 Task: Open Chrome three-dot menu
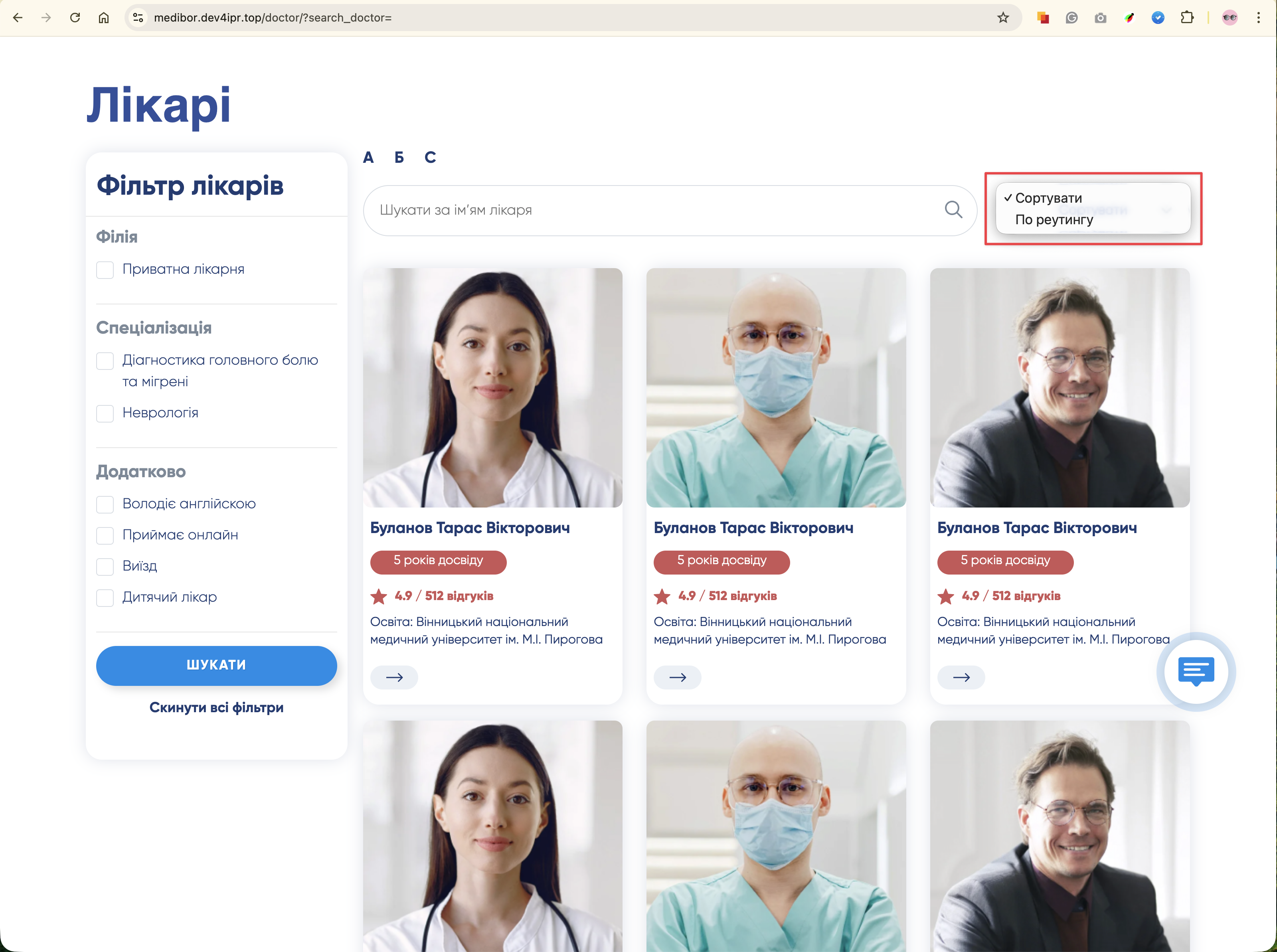tap(1258, 18)
